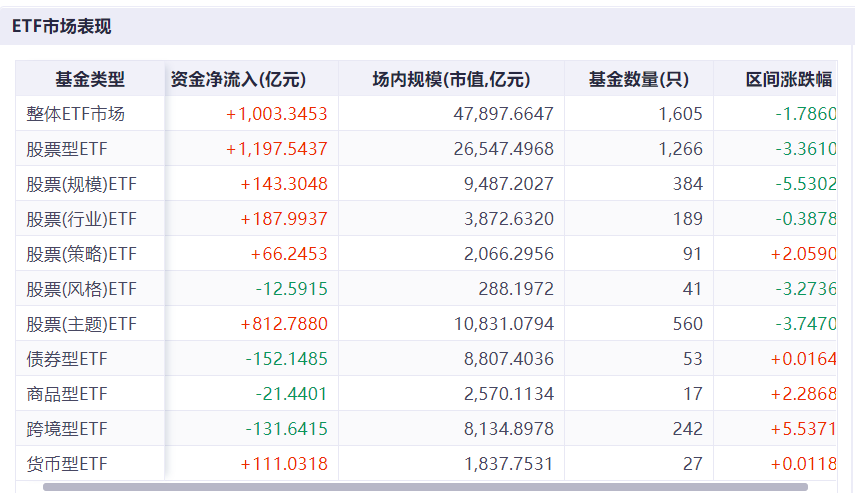Click the net inflow value +1,003.3453
This screenshot has height=493, width=855.
pos(276,114)
